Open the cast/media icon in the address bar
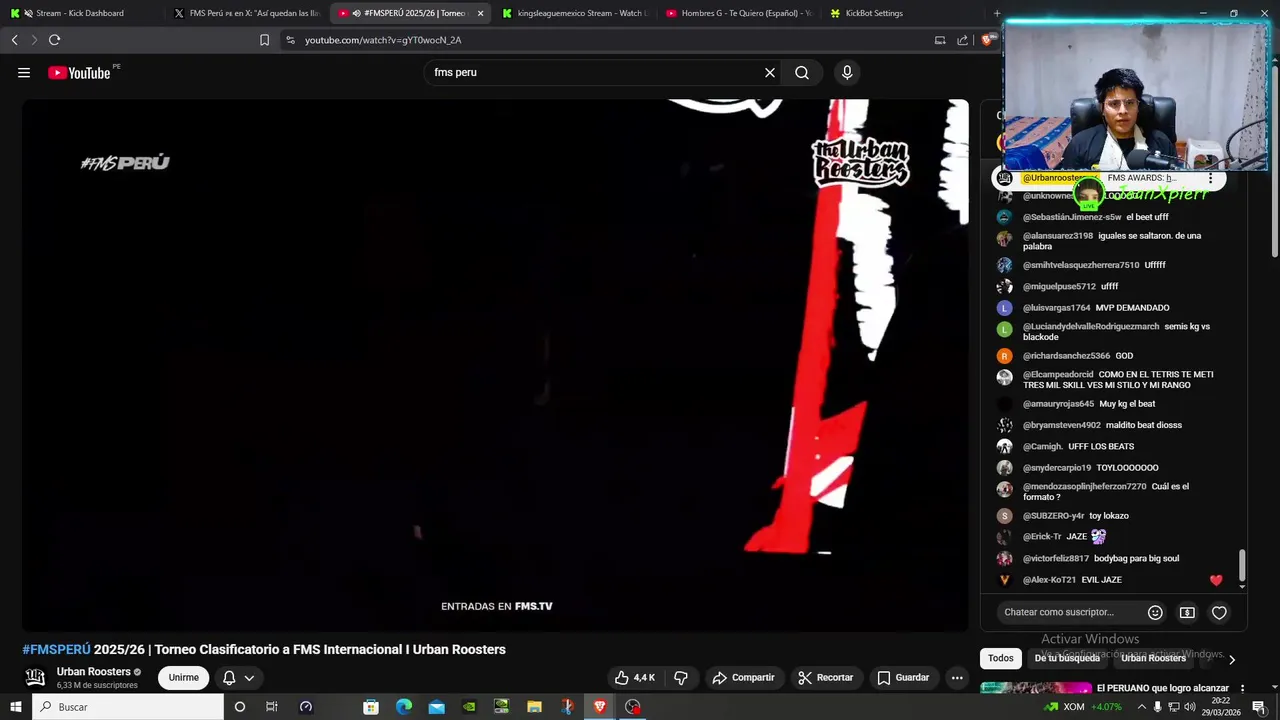1280x720 pixels. (940, 40)
